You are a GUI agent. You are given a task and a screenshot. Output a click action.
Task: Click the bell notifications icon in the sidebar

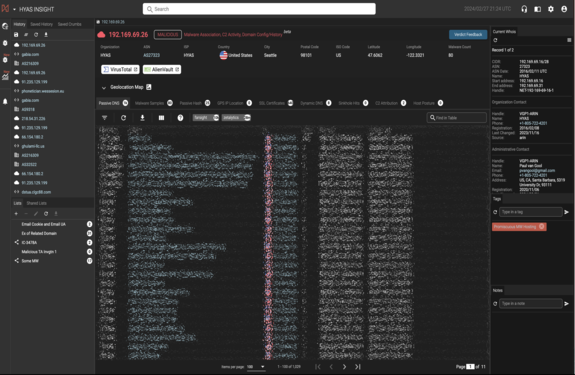(5, 102)
